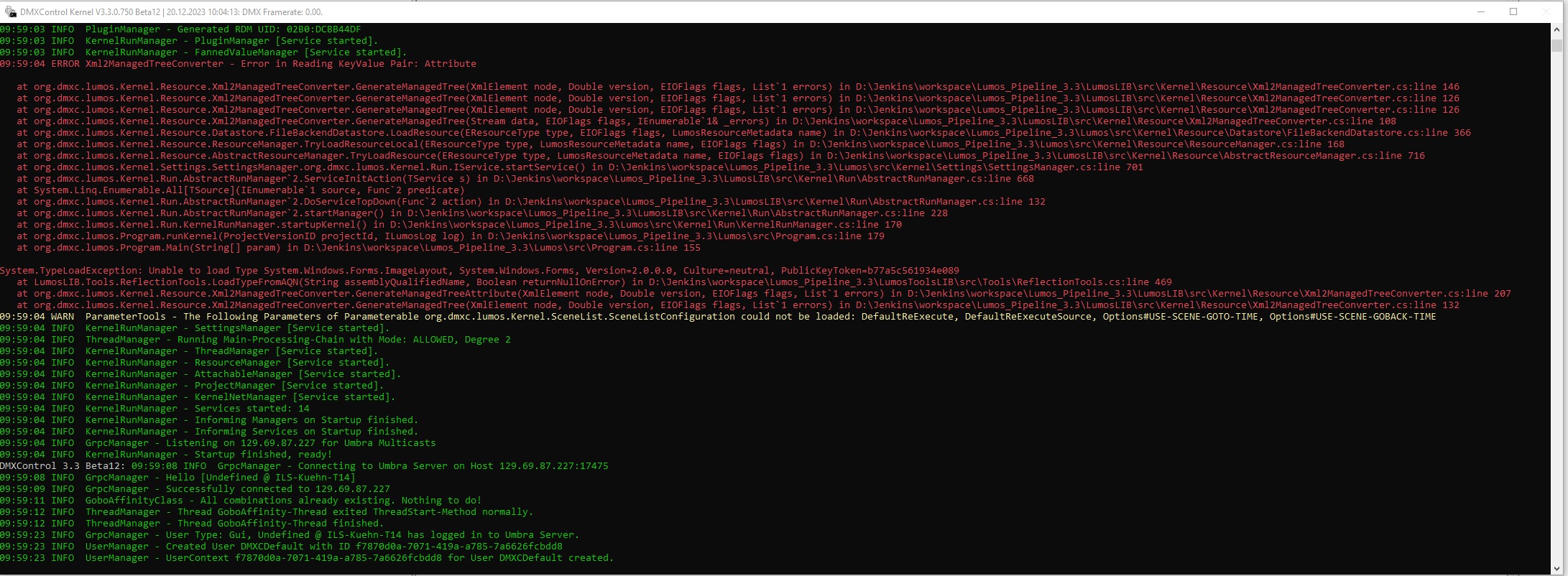
Task: Click the vertical scrollbar thumb
Action: (1557, 45)
